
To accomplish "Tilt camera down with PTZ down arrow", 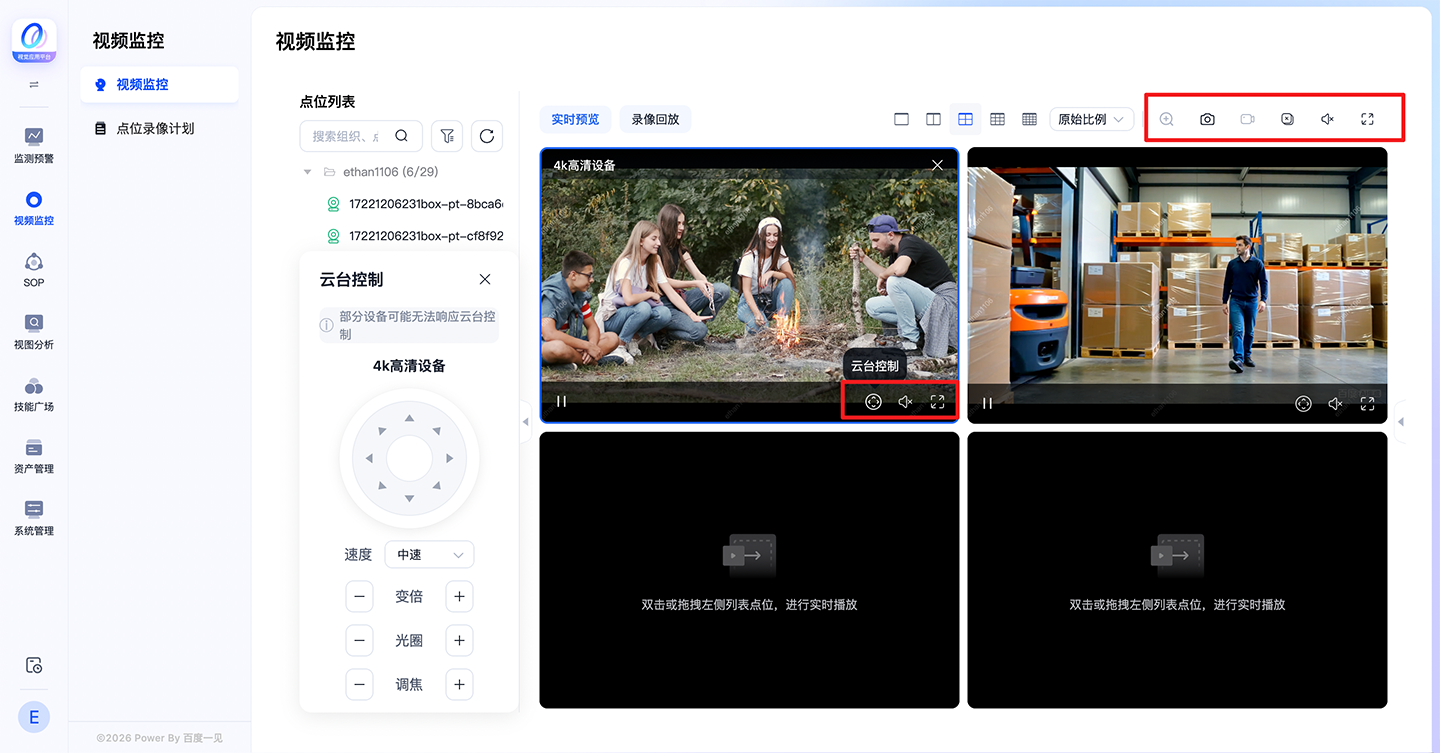I will pos(409,498).
